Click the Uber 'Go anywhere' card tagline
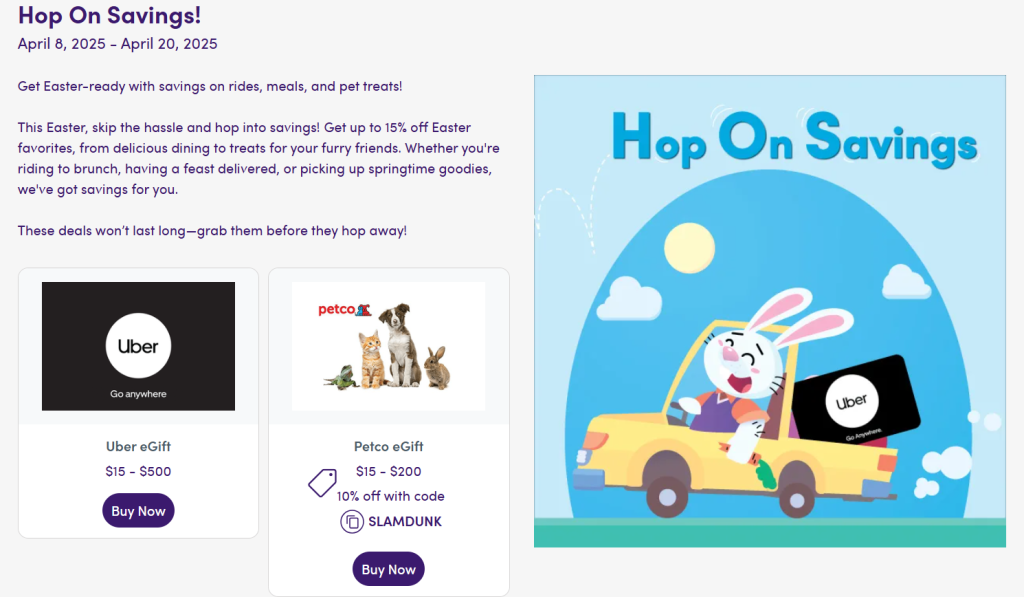The width and height of the screenshot is (1024, 597). click(x=138, y=394)
